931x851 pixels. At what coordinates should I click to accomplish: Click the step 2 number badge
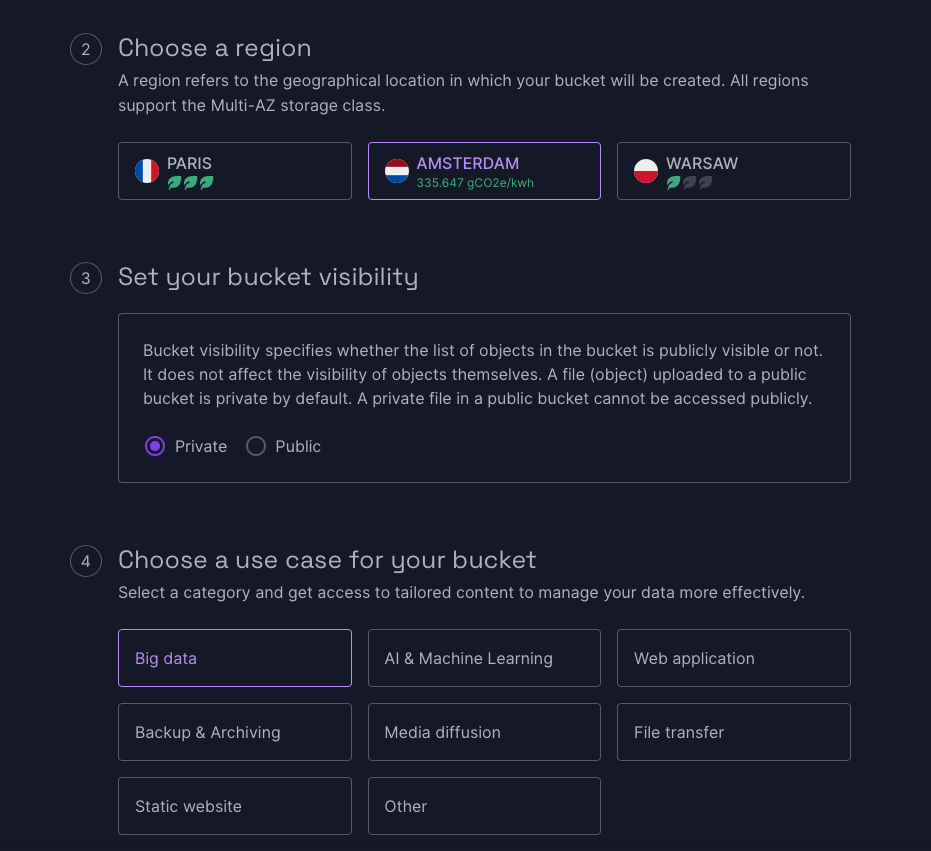pyautogui.click(x=86, y=49)
